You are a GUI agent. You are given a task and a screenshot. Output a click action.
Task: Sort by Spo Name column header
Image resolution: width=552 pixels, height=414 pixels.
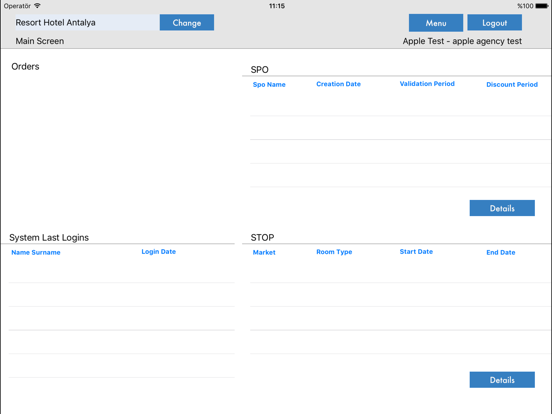point(269,84)
